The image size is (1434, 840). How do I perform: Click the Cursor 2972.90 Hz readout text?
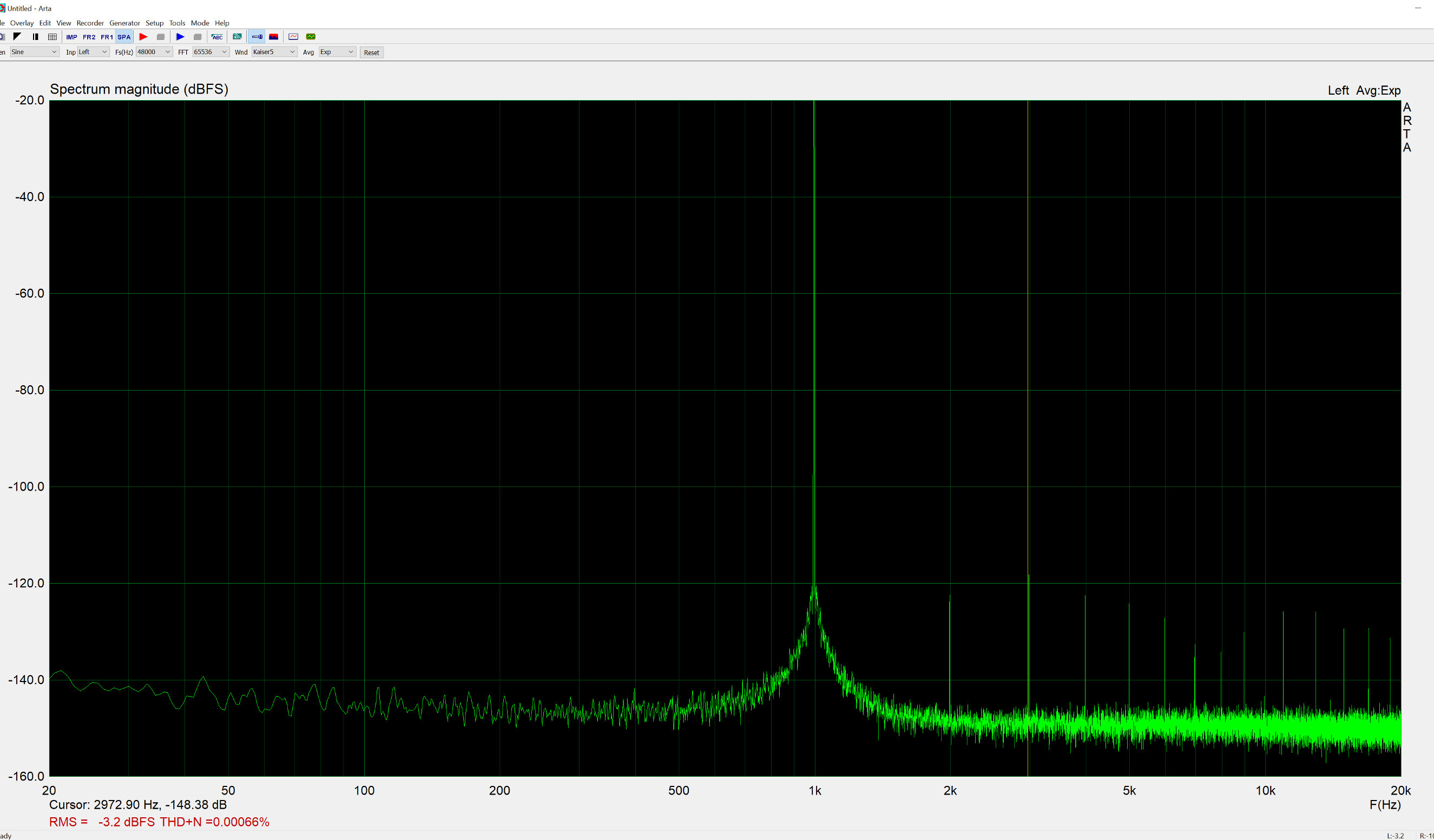pyautogui.click(x=137, y=805)
